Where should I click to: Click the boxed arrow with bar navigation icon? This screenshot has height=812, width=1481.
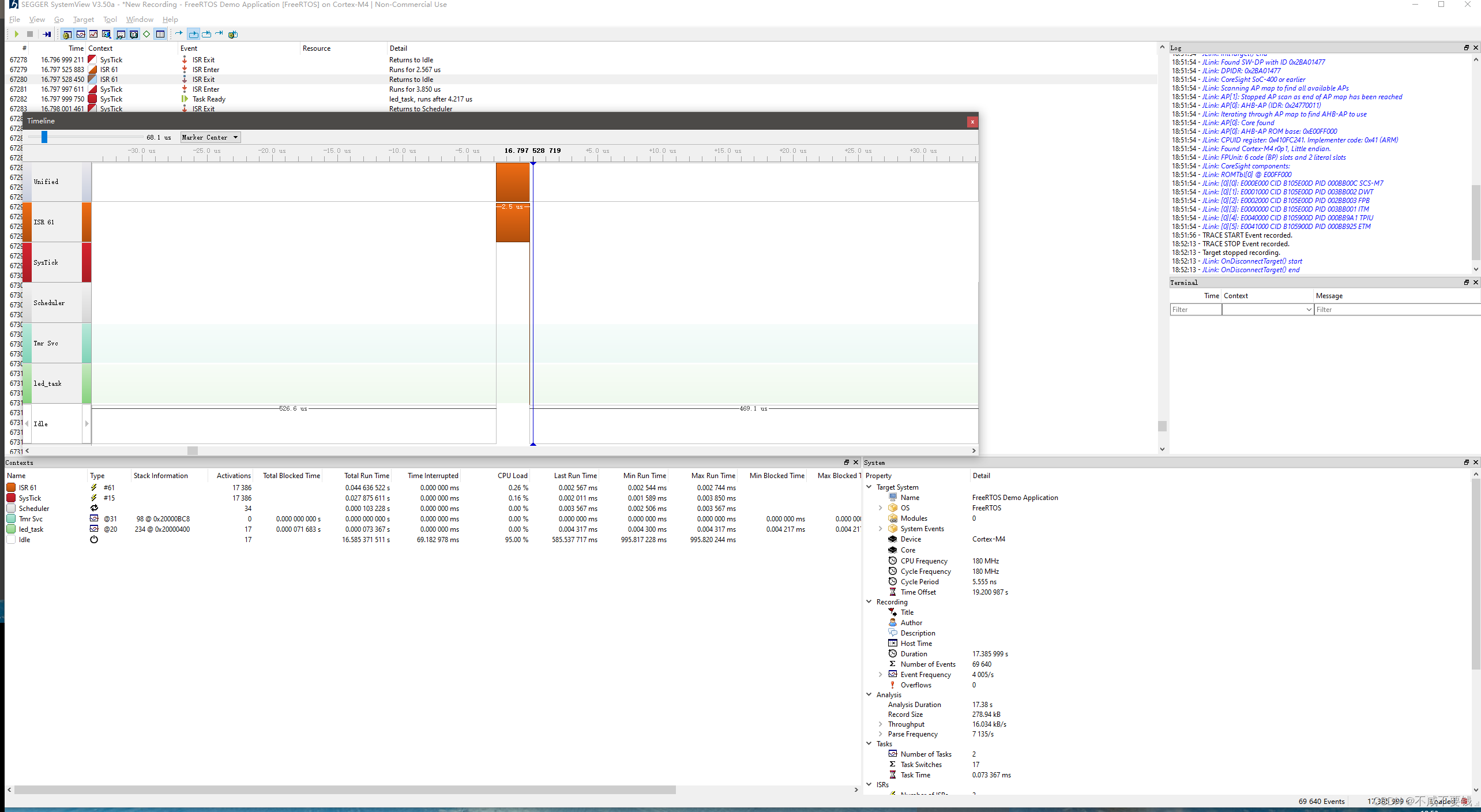click(x=206, y=34)
